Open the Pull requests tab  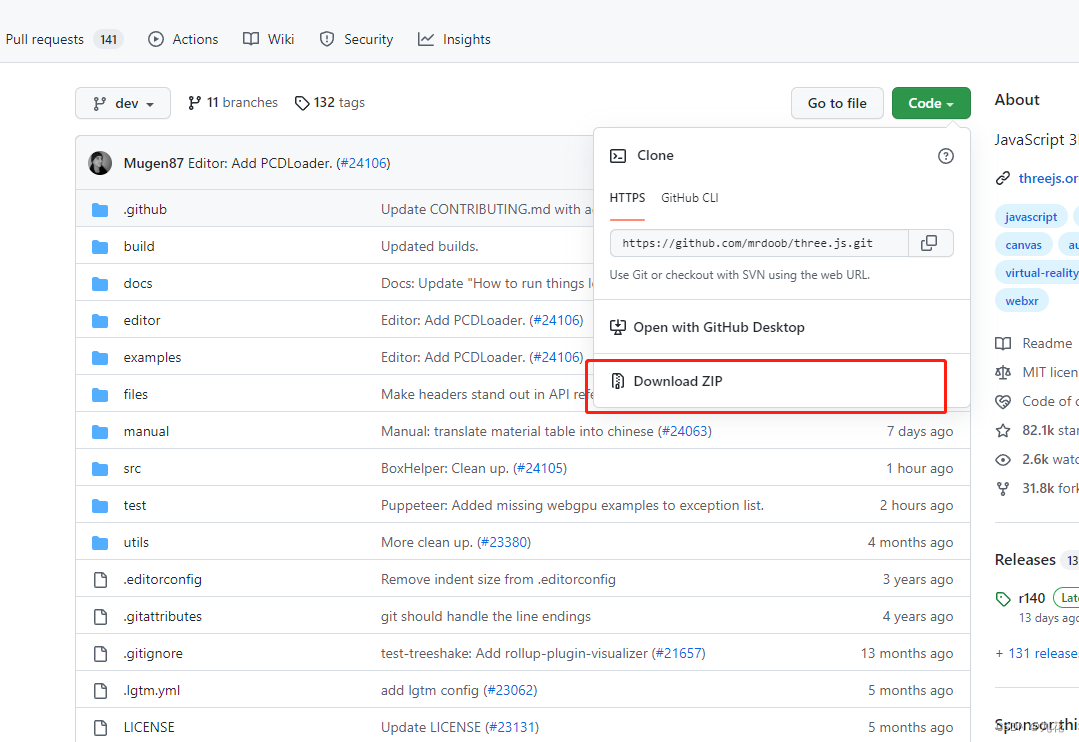[64, 39]
